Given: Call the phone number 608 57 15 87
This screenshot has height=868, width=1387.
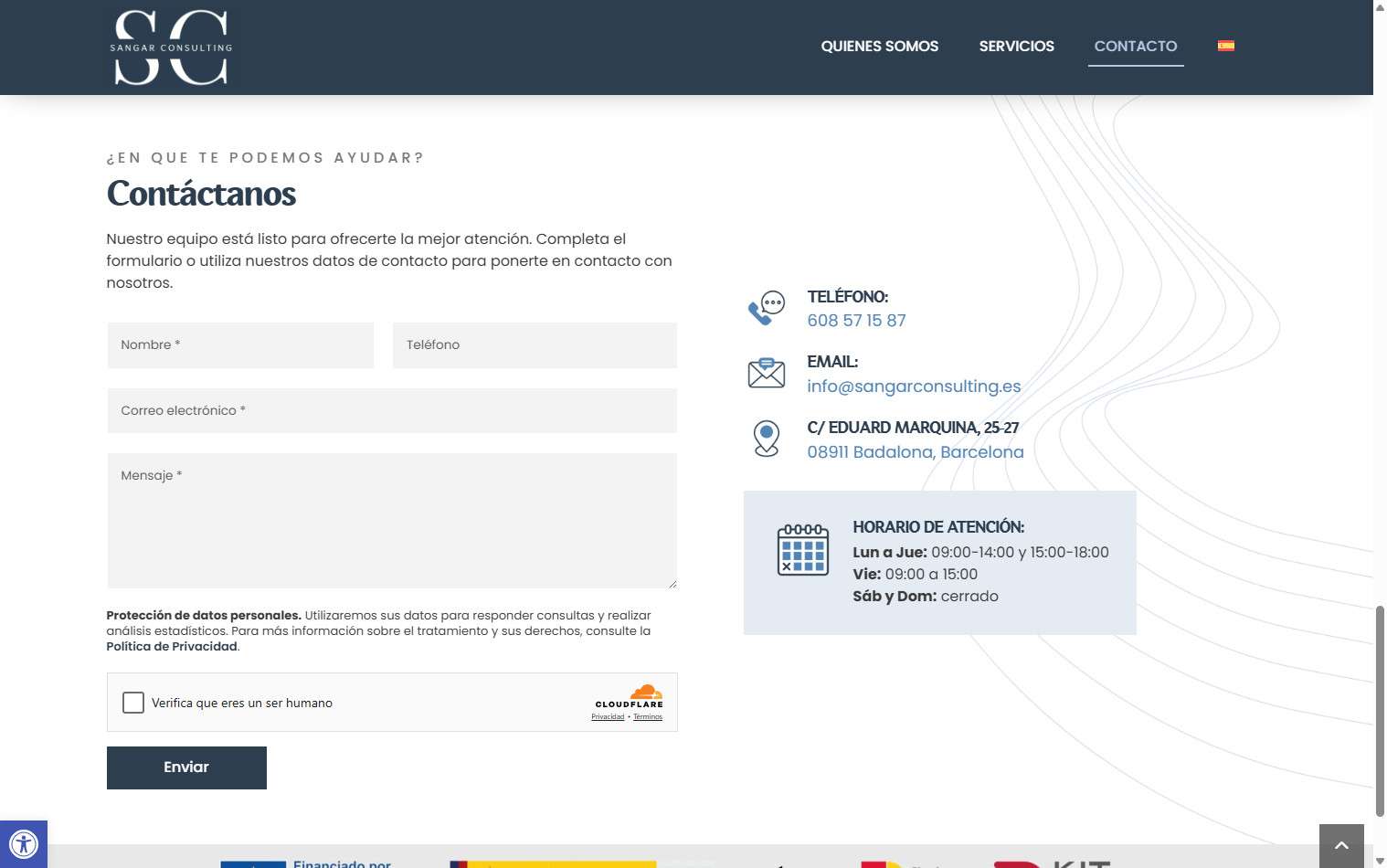Looking at the screenshot, I should (856, 321).
